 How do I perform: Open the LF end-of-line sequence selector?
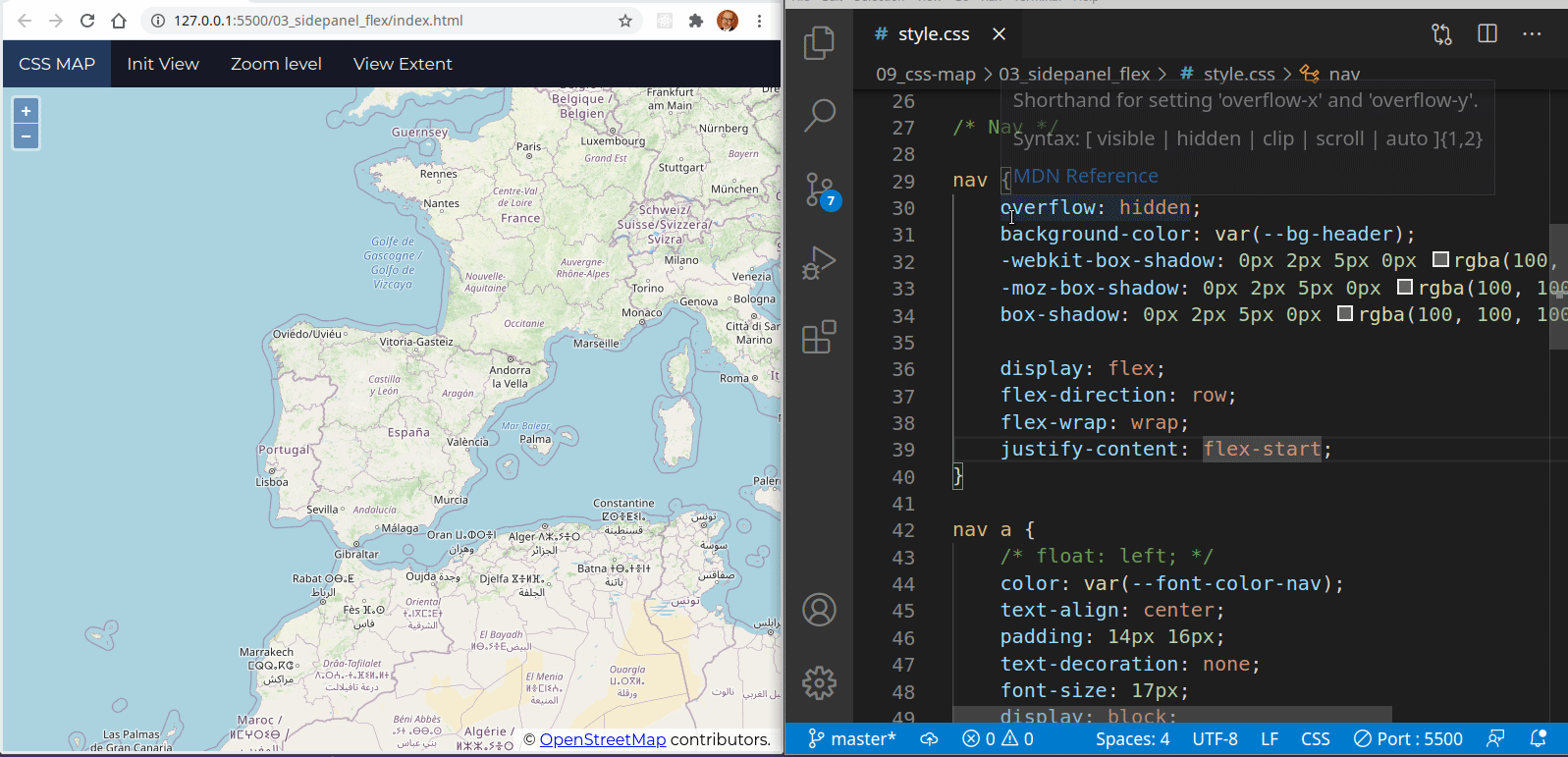pos(1269,739)
